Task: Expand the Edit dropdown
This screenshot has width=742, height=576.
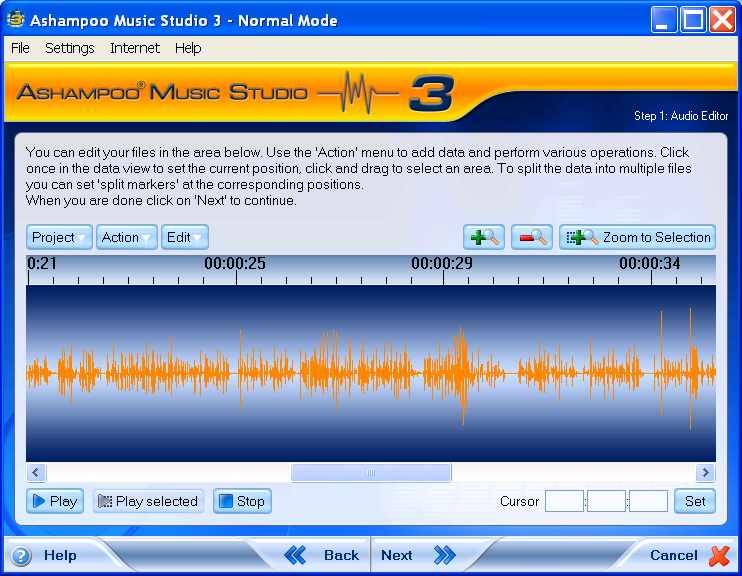Action: [x=185, y=237]
